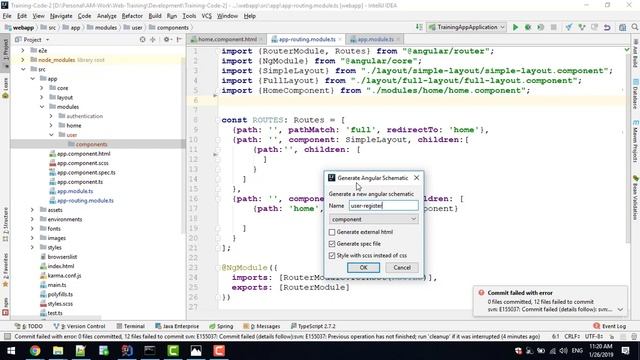
Task: Open the Event Log tool window
Action: [x=609, y=326]
